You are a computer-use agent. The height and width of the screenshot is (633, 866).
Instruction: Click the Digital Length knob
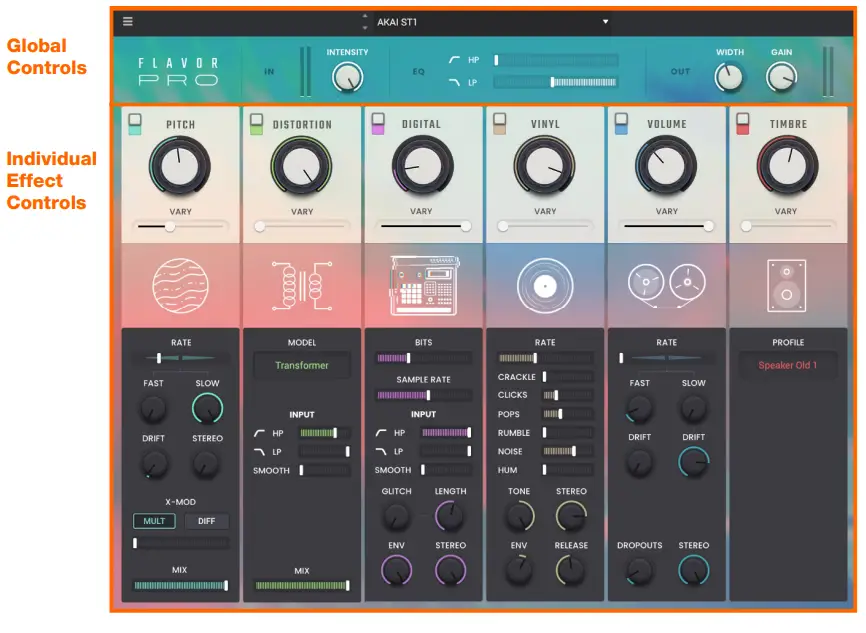[450, 516]
